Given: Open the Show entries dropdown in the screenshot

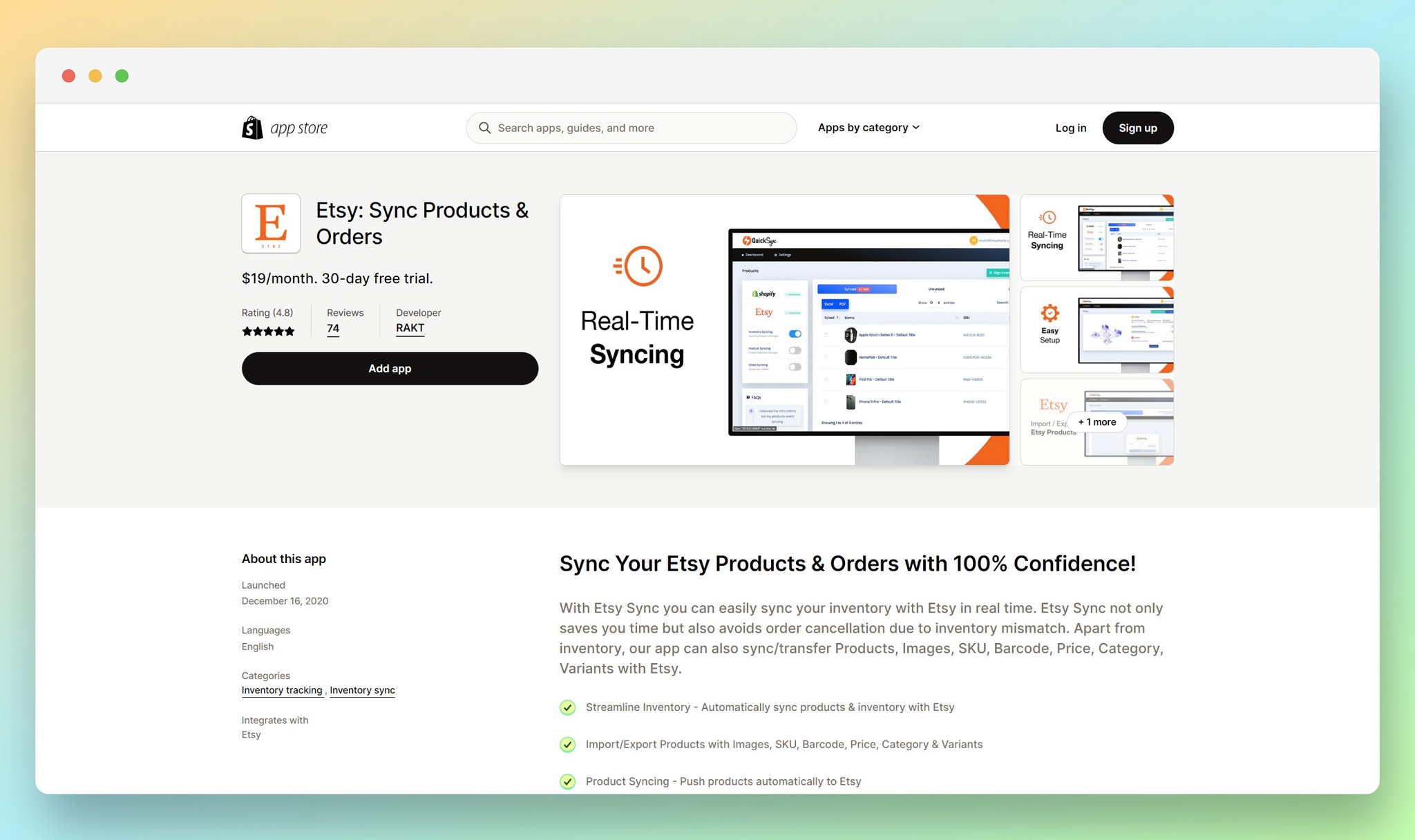Looking at the screenshot, I should pyautogui.click(x=934, y=303).
